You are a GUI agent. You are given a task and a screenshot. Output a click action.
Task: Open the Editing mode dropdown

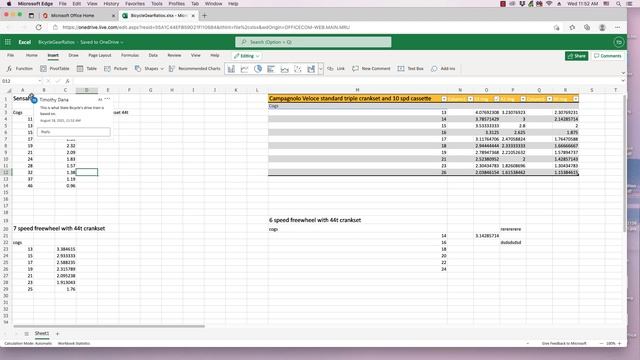click(247, 56)
